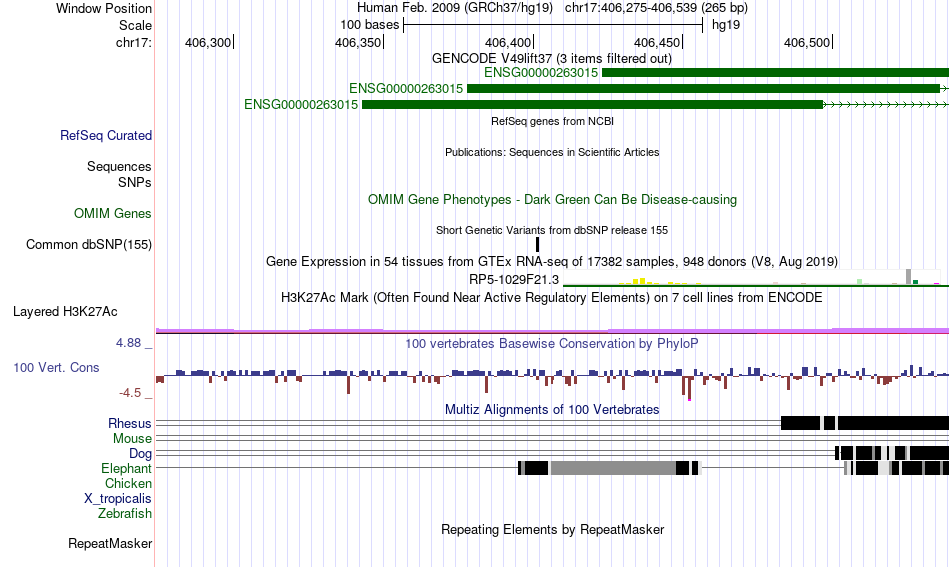Click the 'Window Position' track label
The height and width of the screenshot is (567, 950).
[x=104, y=8]
